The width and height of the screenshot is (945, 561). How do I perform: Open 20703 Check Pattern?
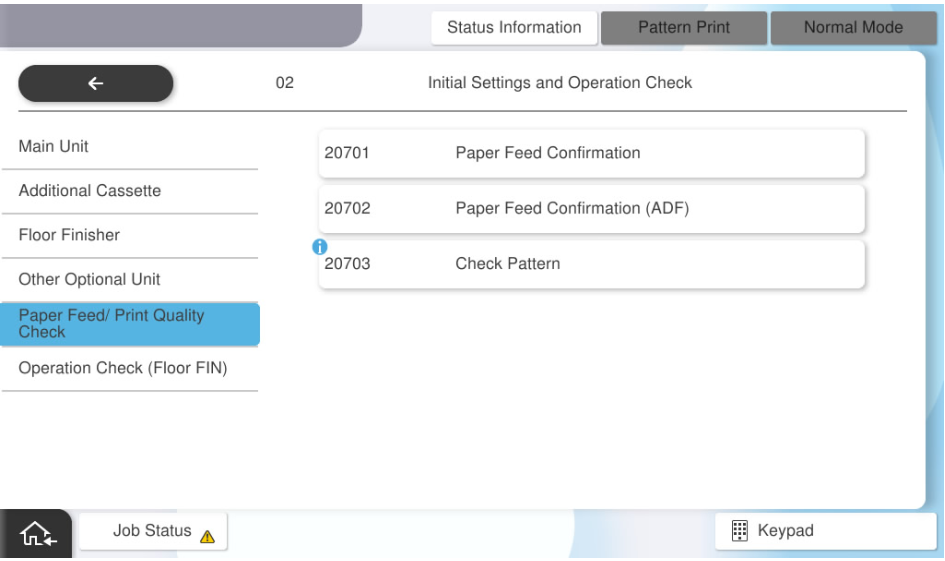pyautogui.click(x=591, y=265)
